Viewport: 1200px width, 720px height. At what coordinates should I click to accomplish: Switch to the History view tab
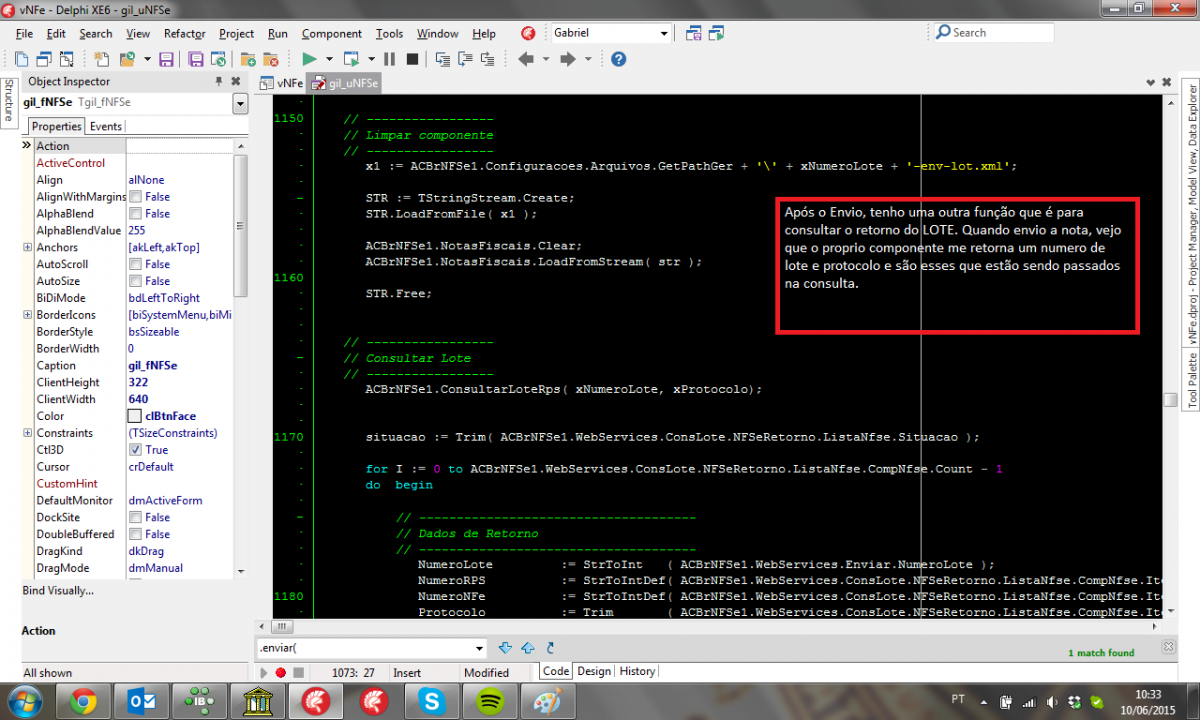(x=637, y=671)
